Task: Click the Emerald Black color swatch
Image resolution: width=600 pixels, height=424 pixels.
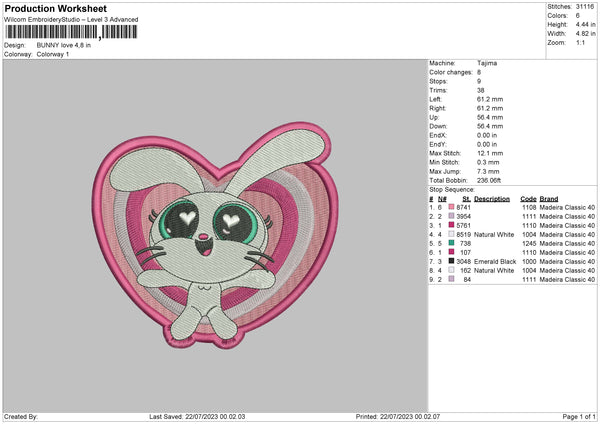Action: [452, 261]
